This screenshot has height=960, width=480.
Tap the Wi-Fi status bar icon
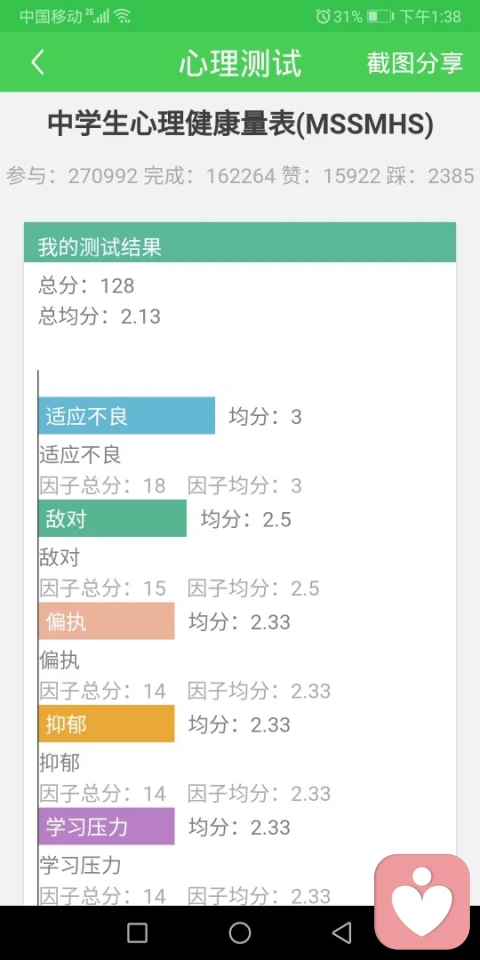tap(122, 17)
